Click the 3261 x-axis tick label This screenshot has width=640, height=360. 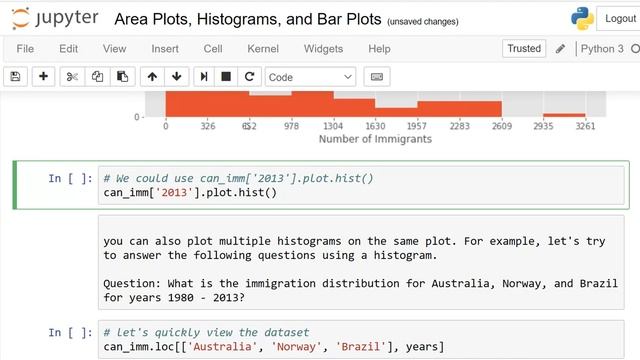(585, 126)
